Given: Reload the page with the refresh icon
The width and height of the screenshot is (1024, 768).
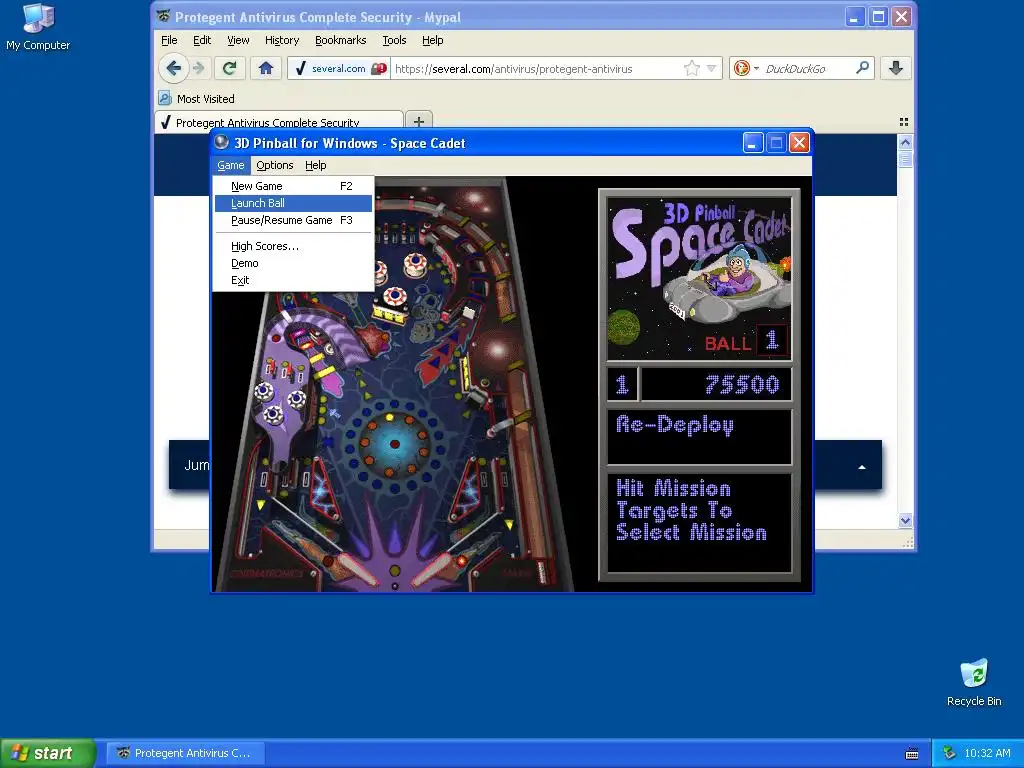Looking at the screenshot, I should coord(229,68).
